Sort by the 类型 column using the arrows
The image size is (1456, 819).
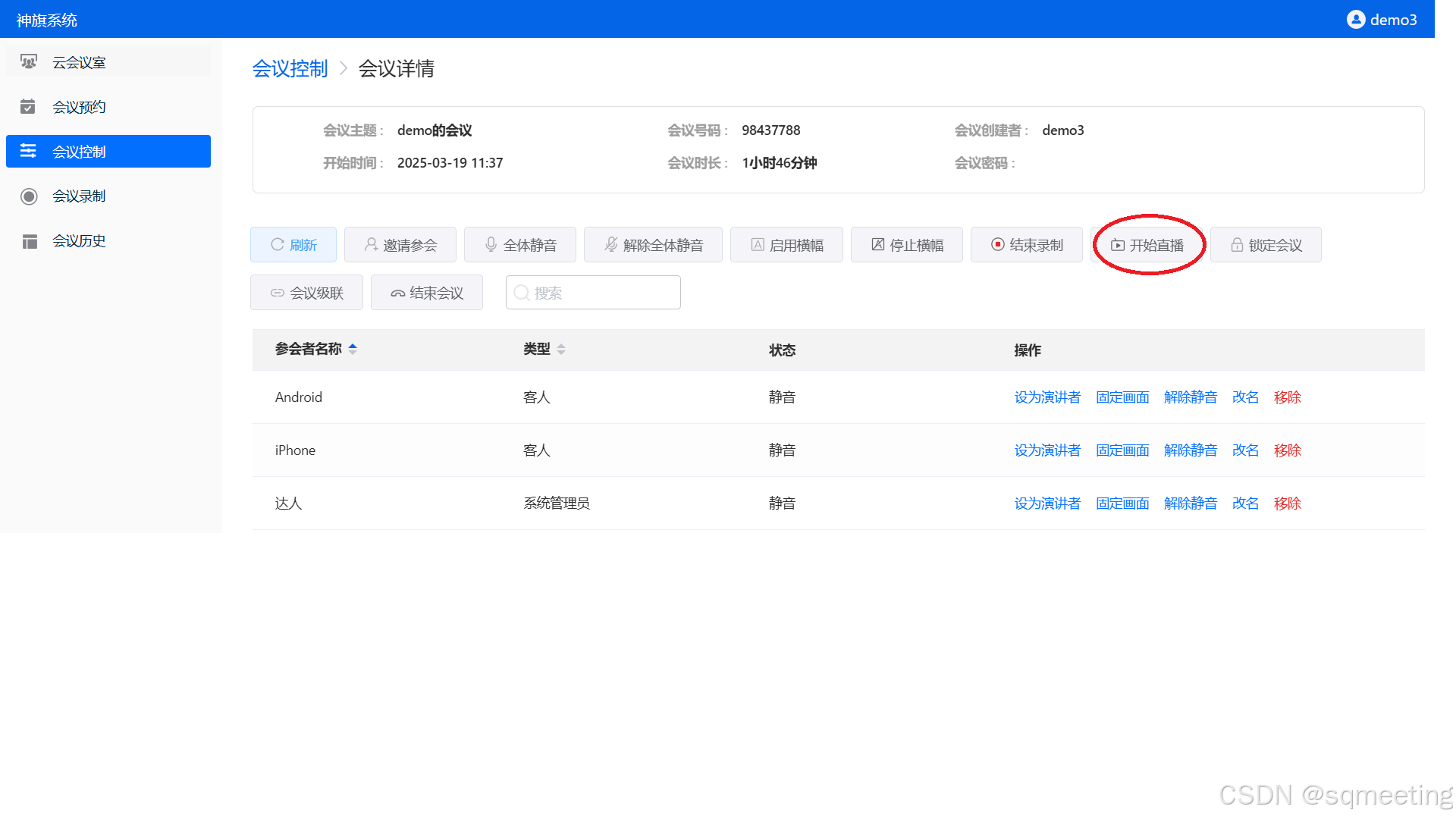[561, 350]
